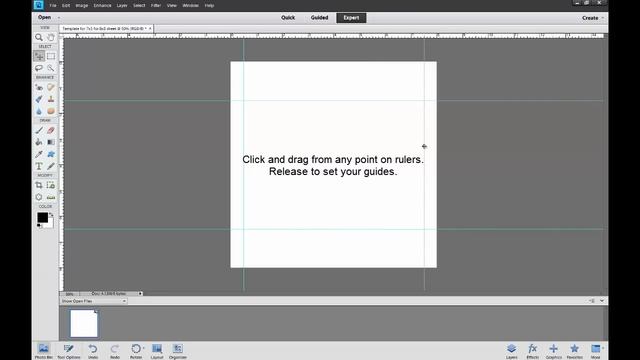This screenshot has width=640, height=360.
Task: Reset to default black and white colors
Action: pyautogui.click(x=39, y=225)
